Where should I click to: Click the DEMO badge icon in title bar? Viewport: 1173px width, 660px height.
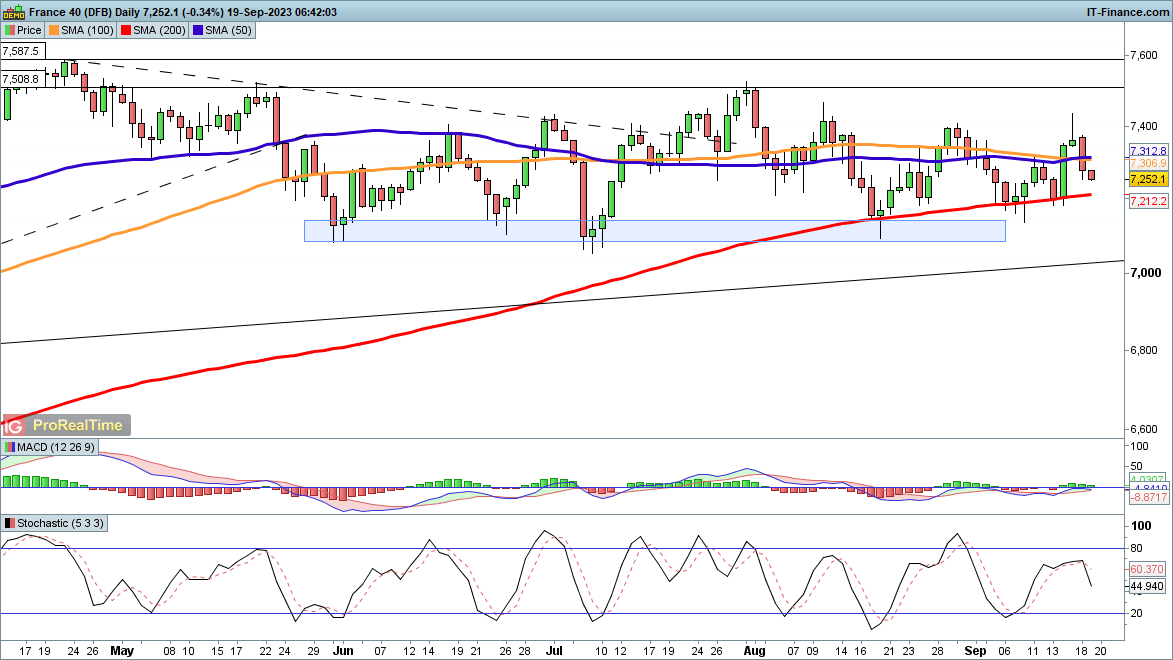13,12
